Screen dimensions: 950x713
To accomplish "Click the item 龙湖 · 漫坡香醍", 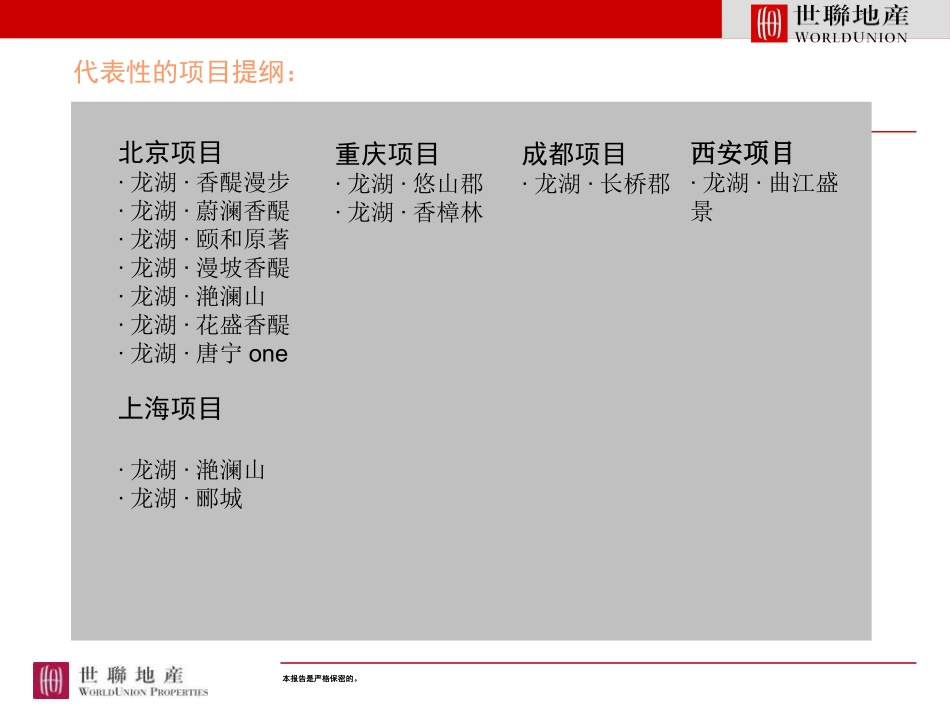I will coord(204,268).
